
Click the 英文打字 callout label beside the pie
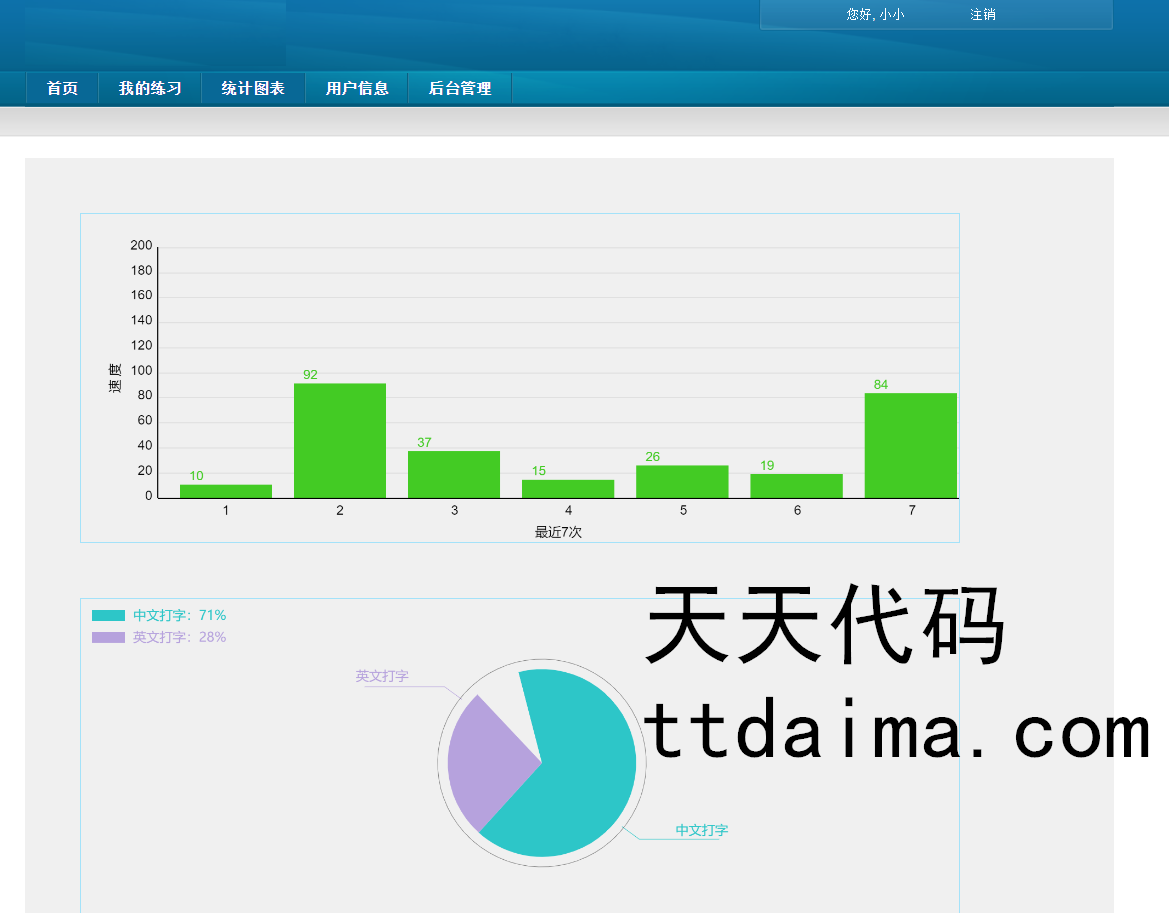click(x=382, y=677)
